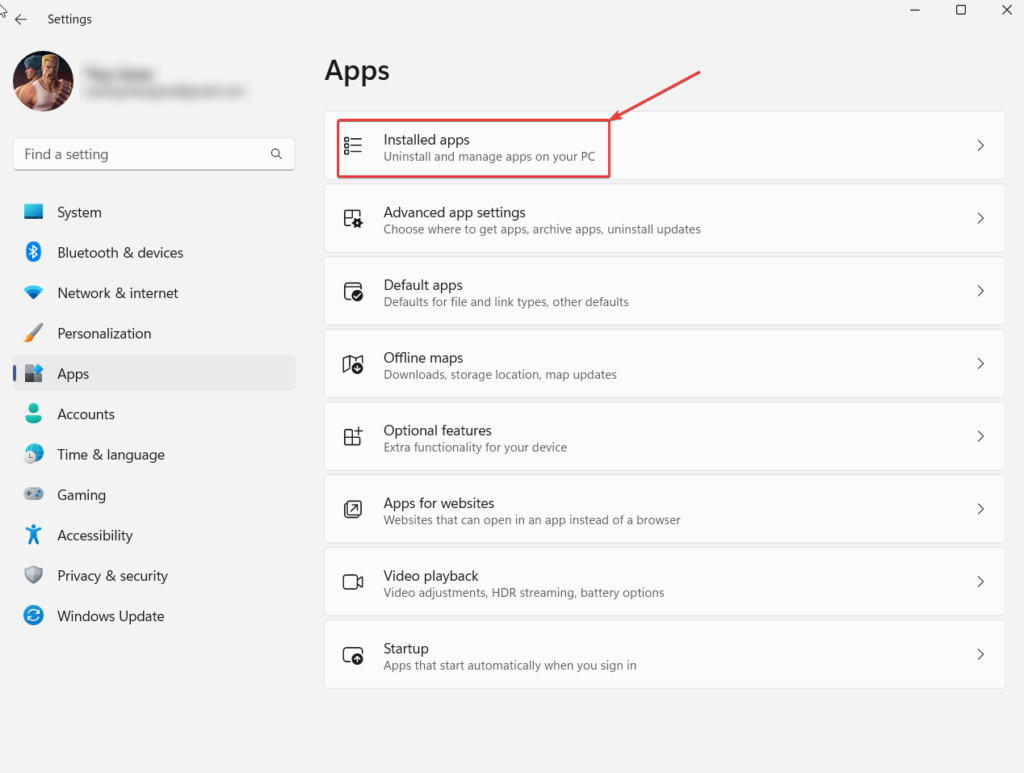Select Privacy & security in sidebar
The width and height of the screenshot is (1024, 773).
(x=112, y=576)
